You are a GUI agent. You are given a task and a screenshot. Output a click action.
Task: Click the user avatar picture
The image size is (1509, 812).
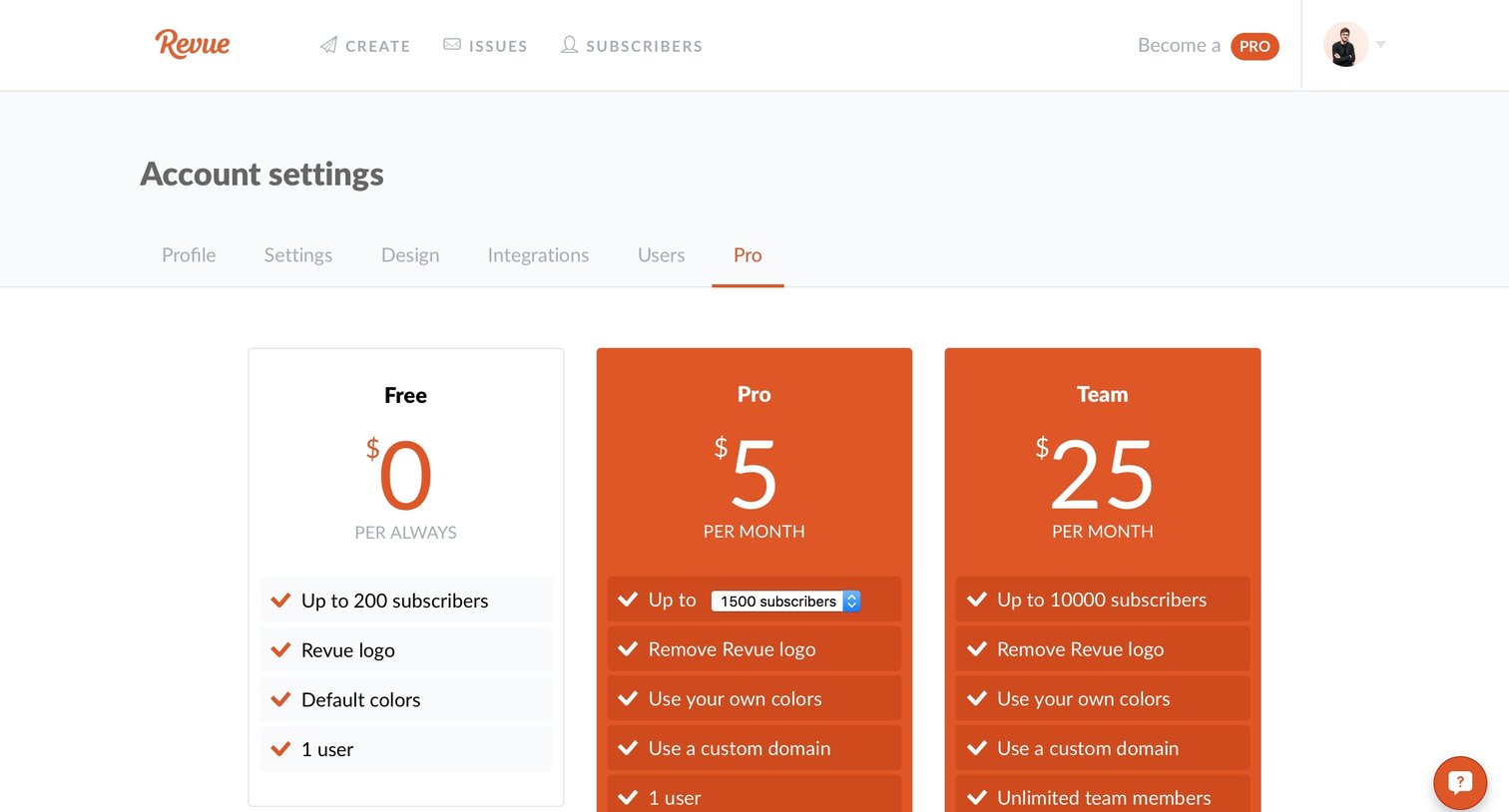coord(1345,45)
